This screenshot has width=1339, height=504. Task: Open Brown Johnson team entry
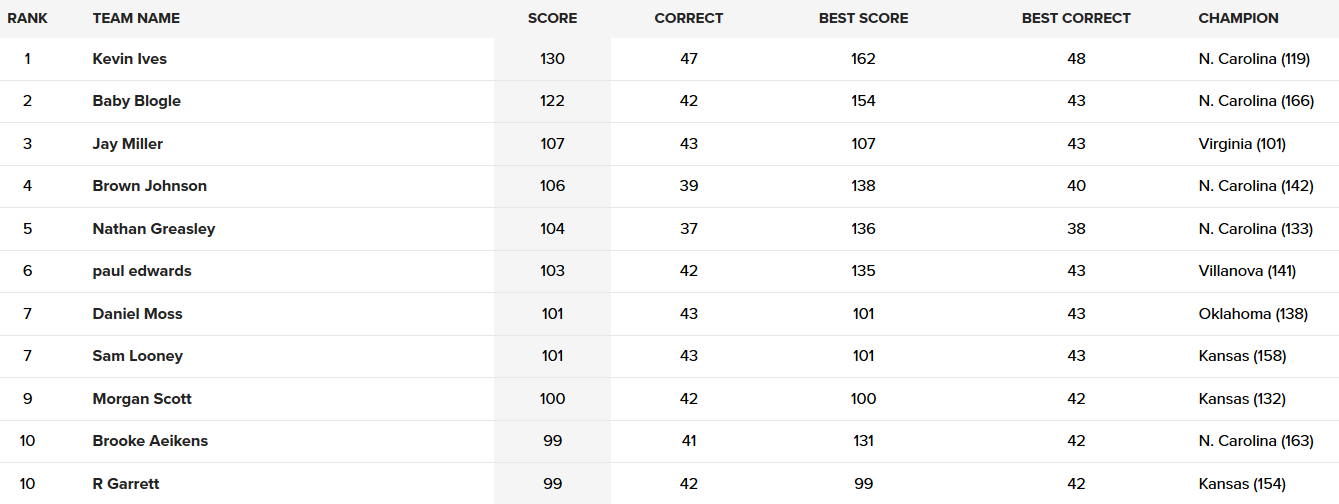tap(150, 186)
